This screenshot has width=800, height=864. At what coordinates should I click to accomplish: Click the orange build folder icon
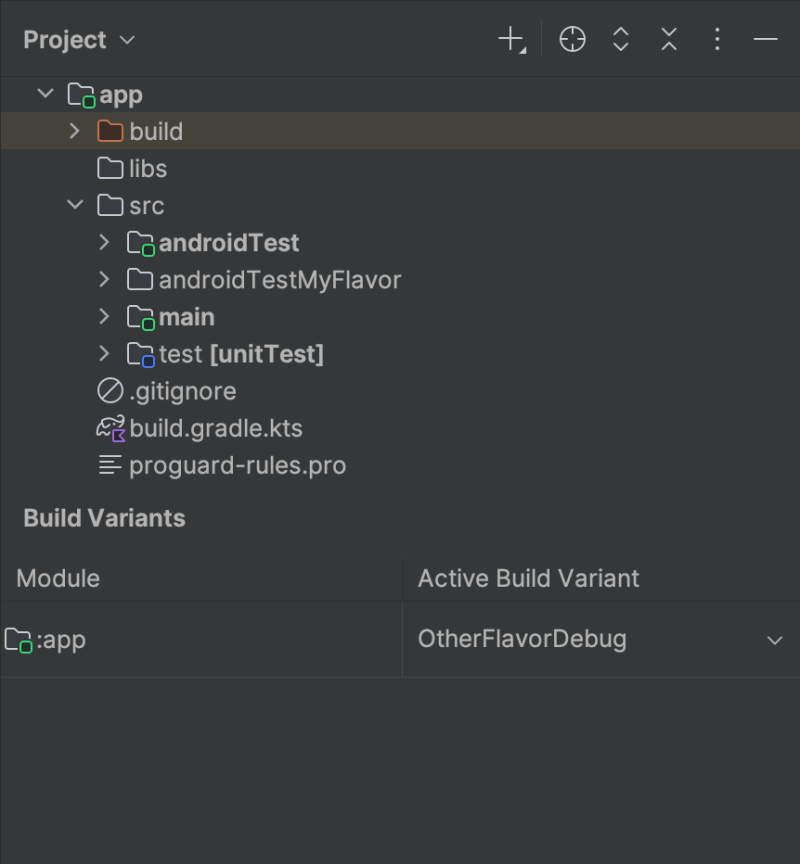(x=110, y=131)
